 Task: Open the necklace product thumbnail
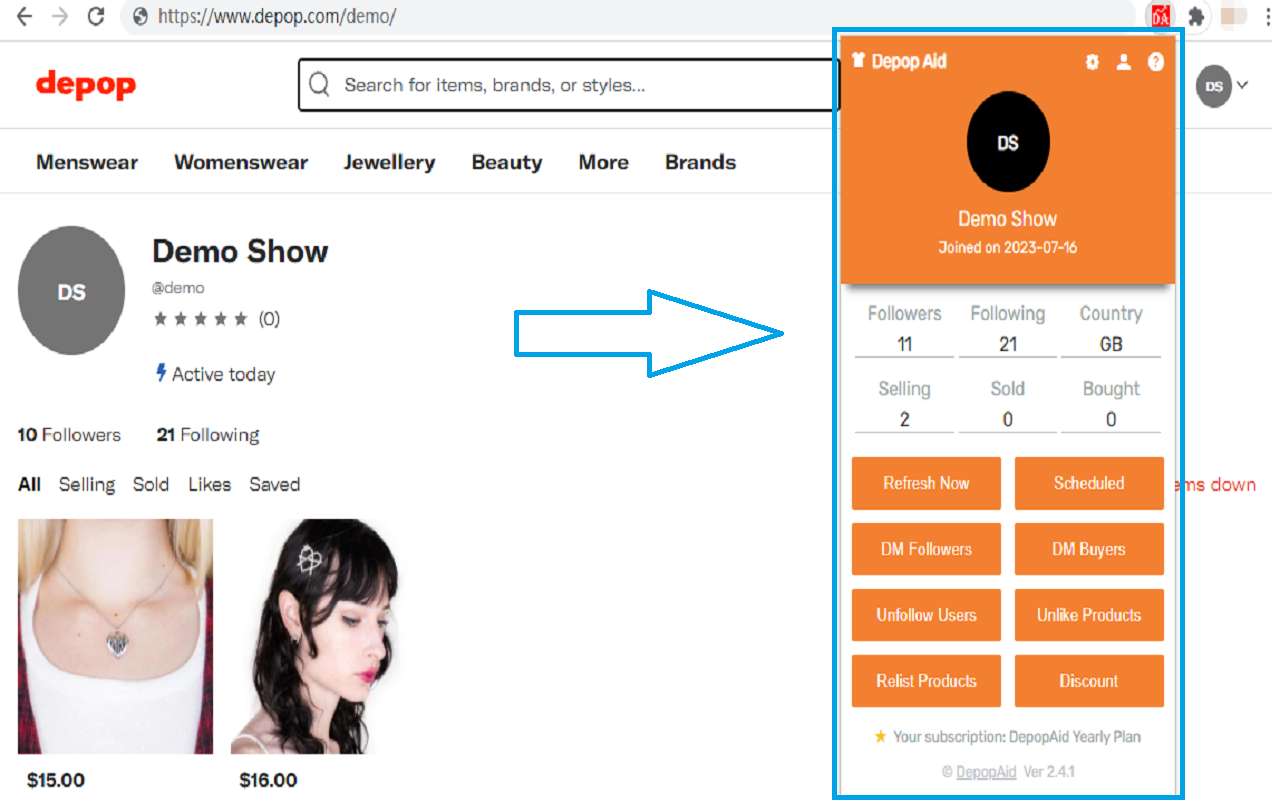115,636
